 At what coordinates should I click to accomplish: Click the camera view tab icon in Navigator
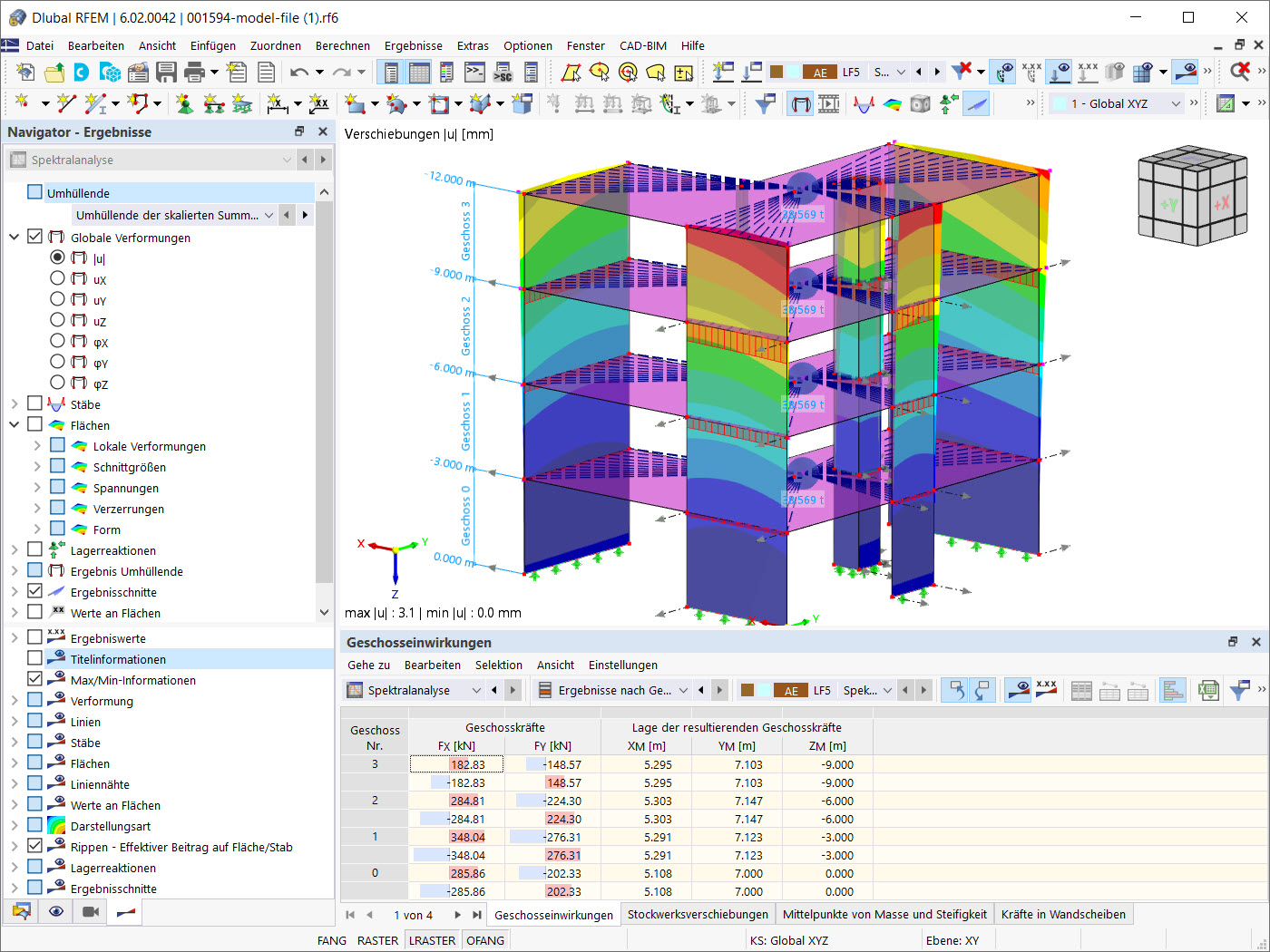point(91,911)
